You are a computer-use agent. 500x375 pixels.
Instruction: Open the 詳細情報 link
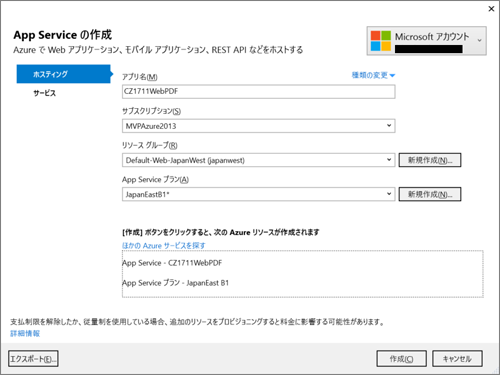pyautogui.click(x=25, y=333)
